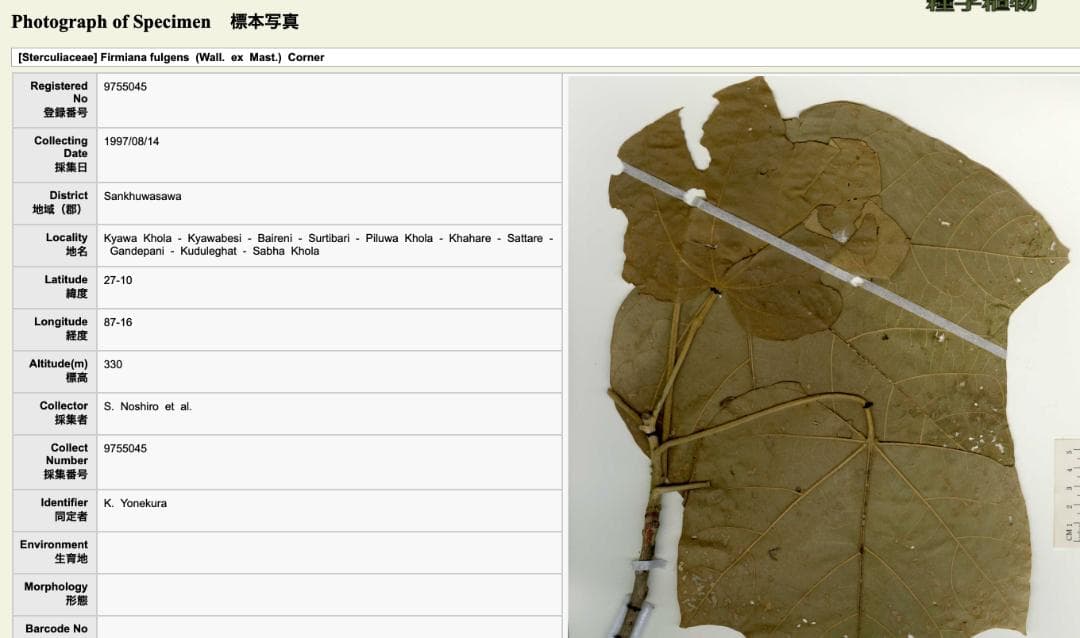Click the Japanese logo text at top right

[x=981, y=6]
